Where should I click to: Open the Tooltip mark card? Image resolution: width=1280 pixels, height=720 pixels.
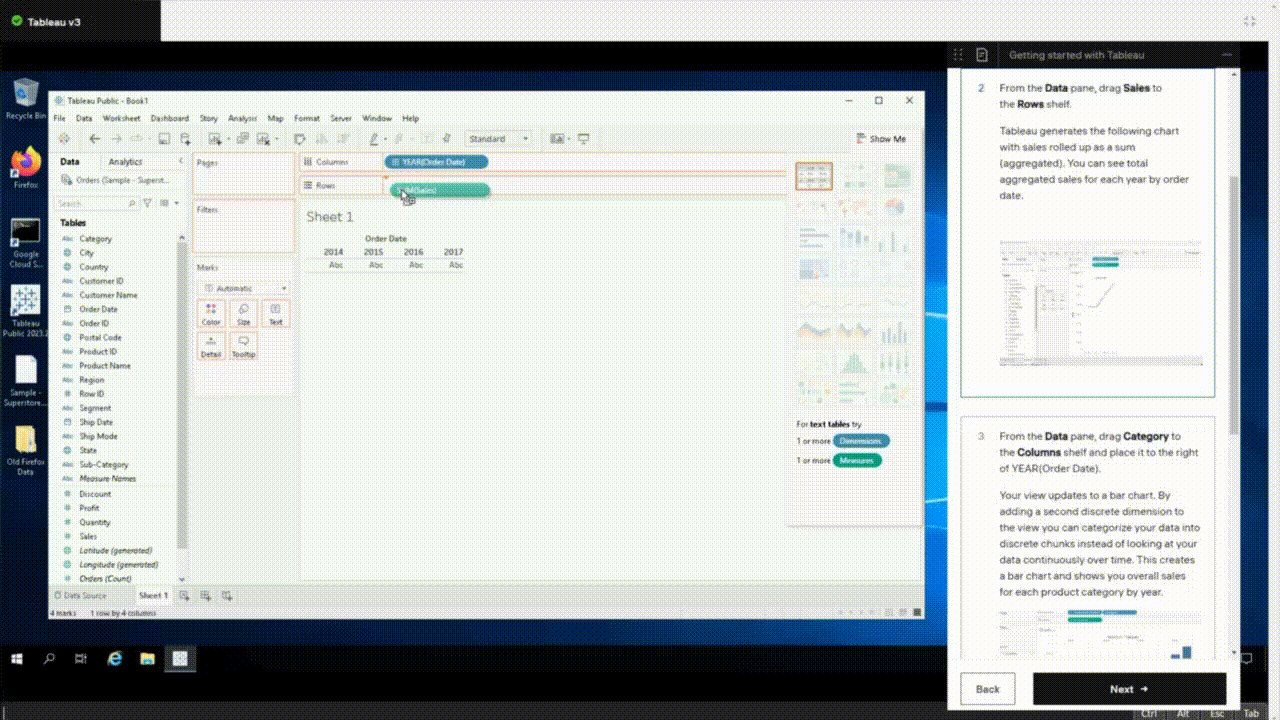tap(243, 346)
